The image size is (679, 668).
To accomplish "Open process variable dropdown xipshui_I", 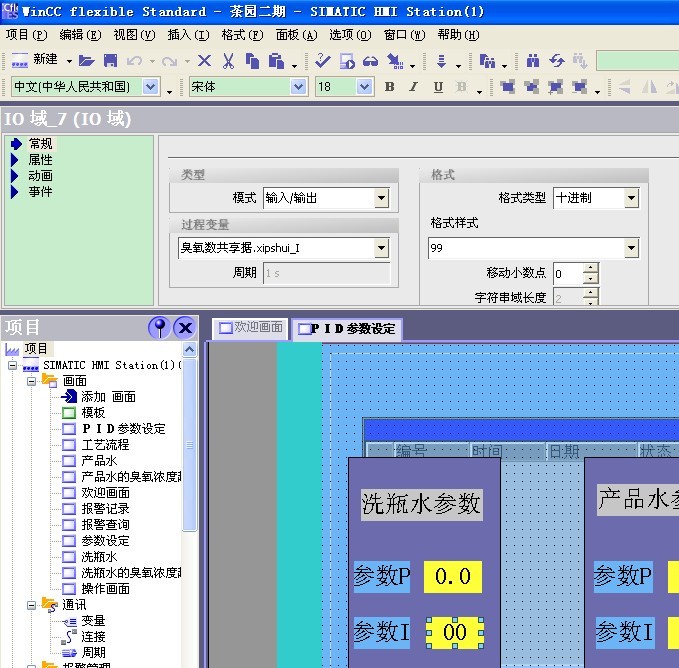I will 381,248.
